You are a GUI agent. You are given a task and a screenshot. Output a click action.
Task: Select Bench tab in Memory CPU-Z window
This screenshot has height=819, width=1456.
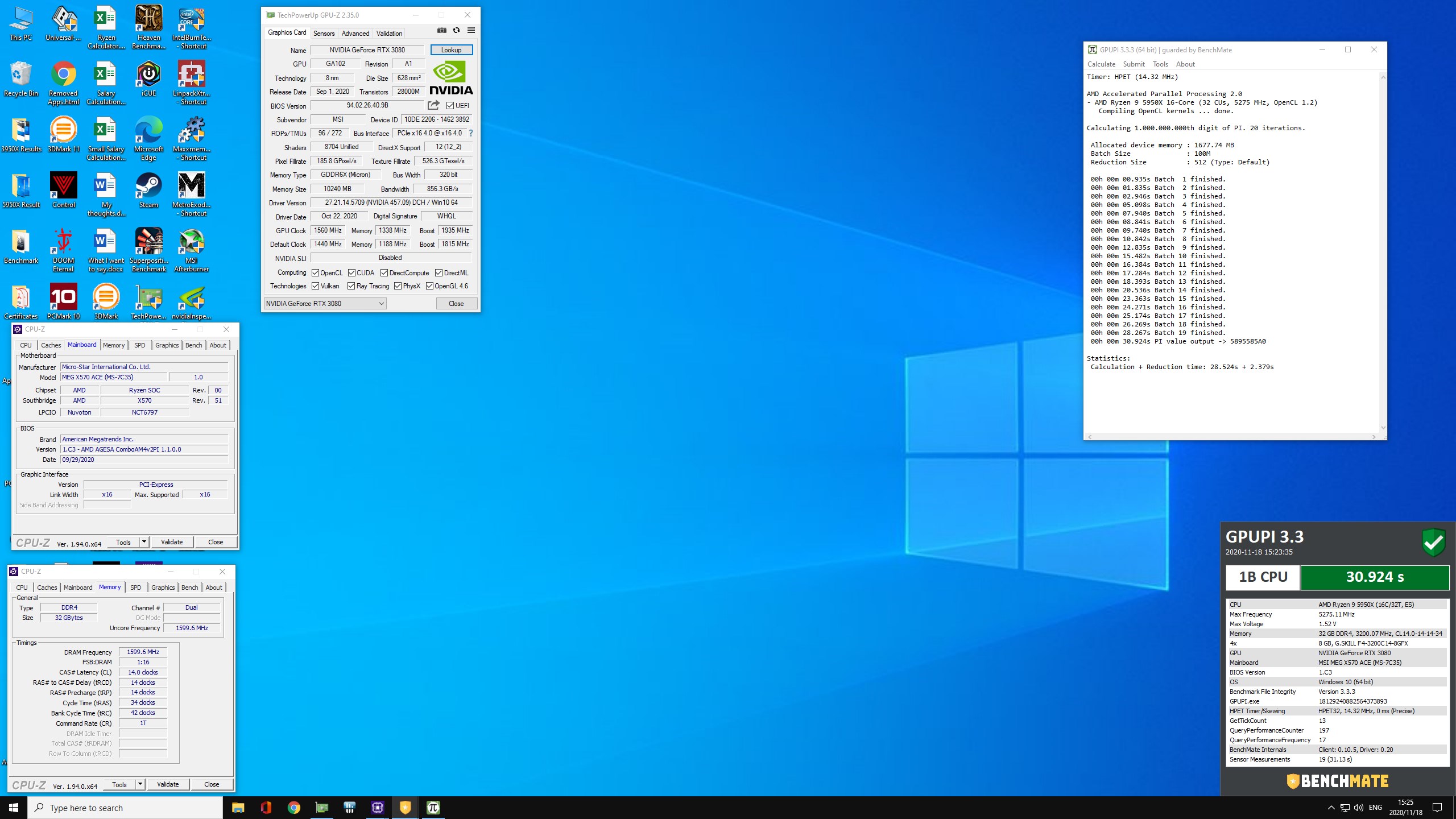[x=189, y=588]
